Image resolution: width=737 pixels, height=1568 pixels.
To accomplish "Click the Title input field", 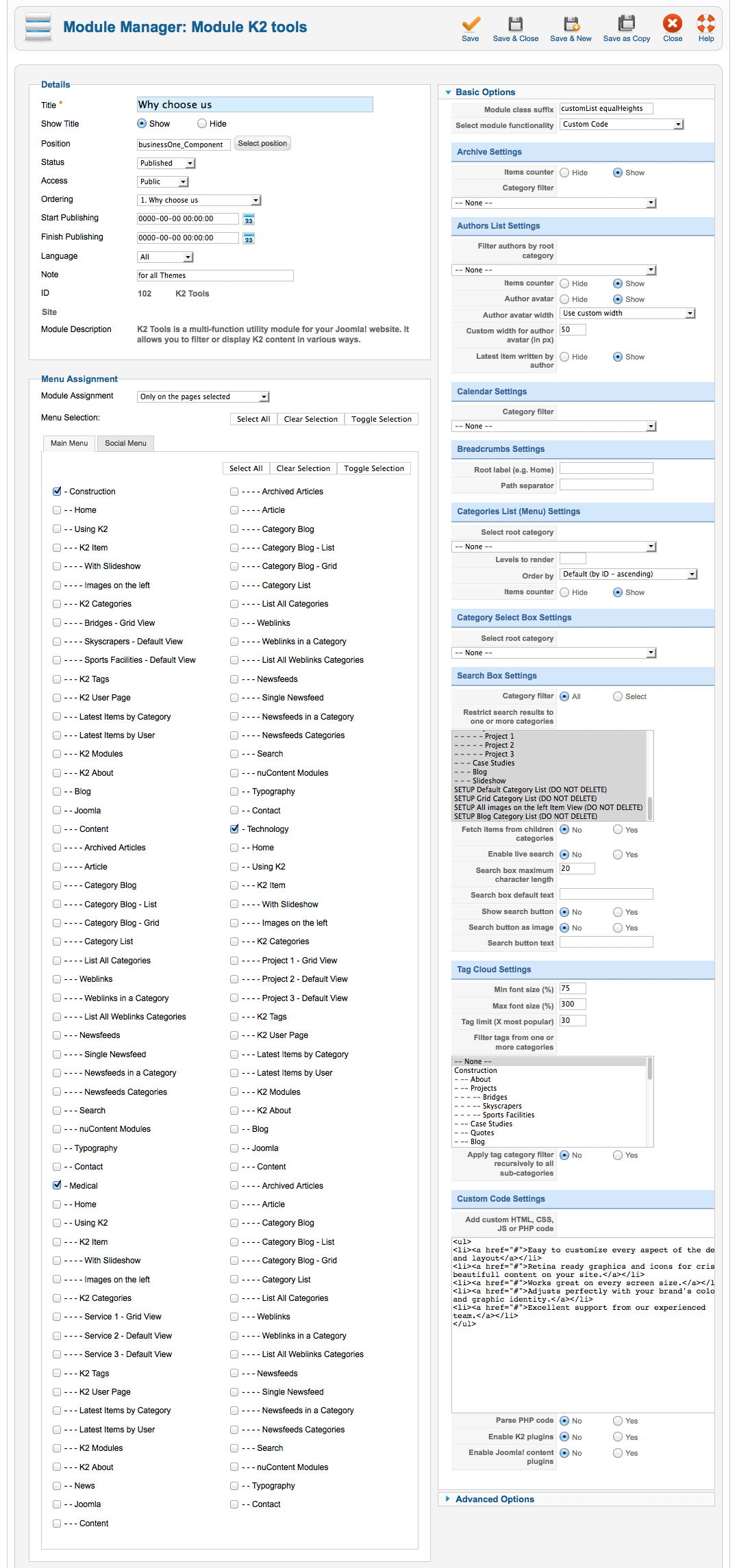I will point(255,105).
